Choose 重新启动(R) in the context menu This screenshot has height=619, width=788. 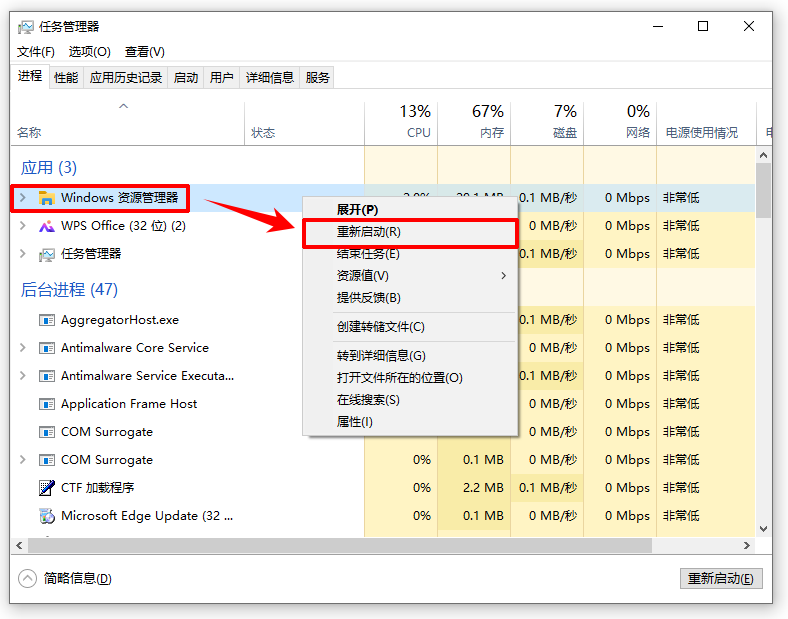[410, 232]
